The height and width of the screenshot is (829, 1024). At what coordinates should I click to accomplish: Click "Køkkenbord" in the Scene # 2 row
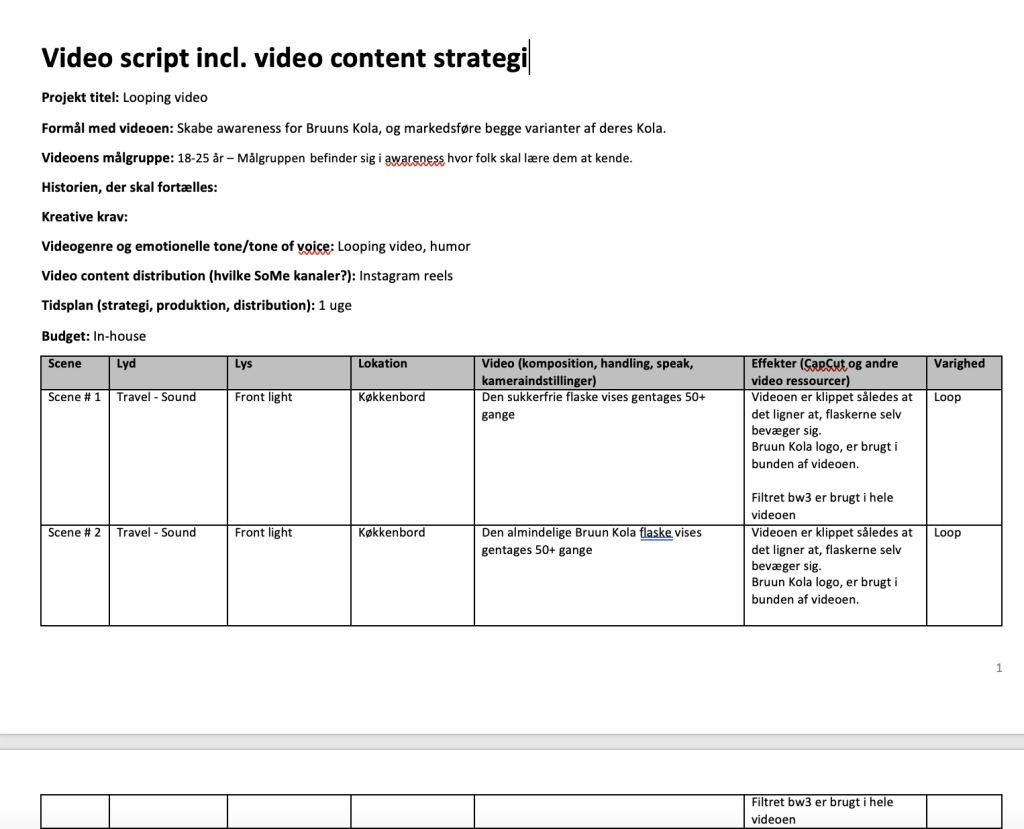[391, 532]
